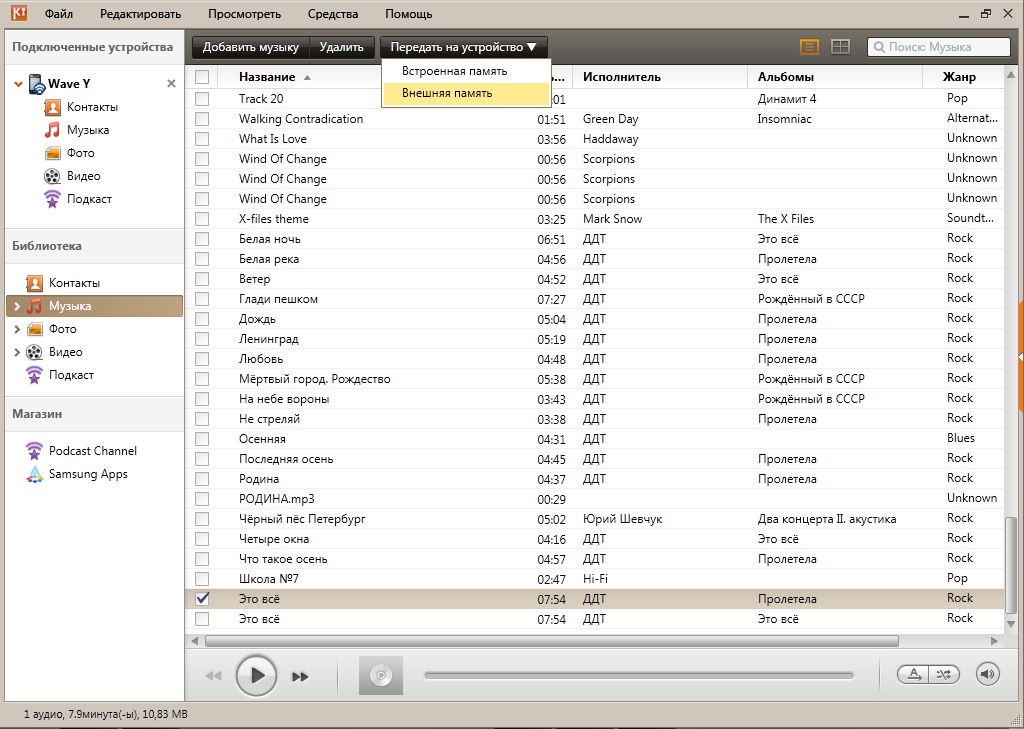1024x729 pixels.
Task: Expand the library Видео tree node
Action: (17, 353)
